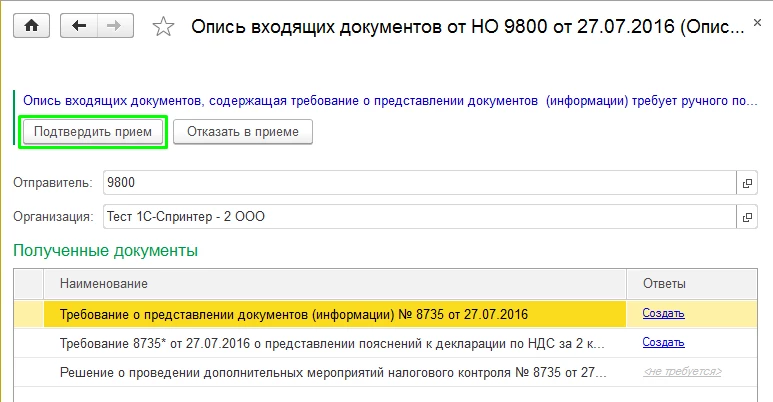Click Создать link for the НДС требование row

(663, 343)
